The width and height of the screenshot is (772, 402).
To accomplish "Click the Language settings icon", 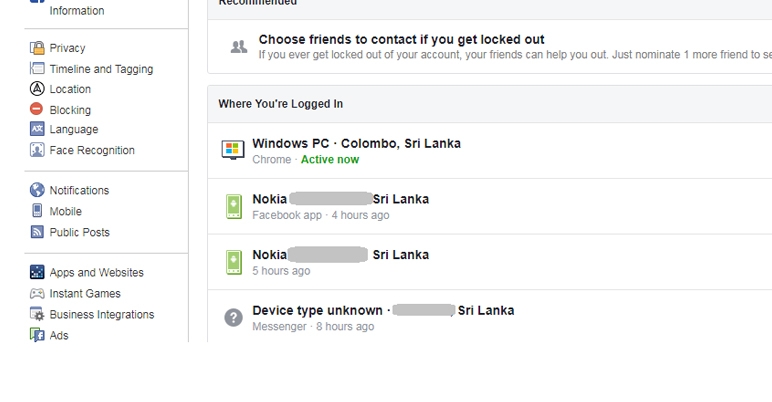I will pyautogui.click(x=37, y=129).
